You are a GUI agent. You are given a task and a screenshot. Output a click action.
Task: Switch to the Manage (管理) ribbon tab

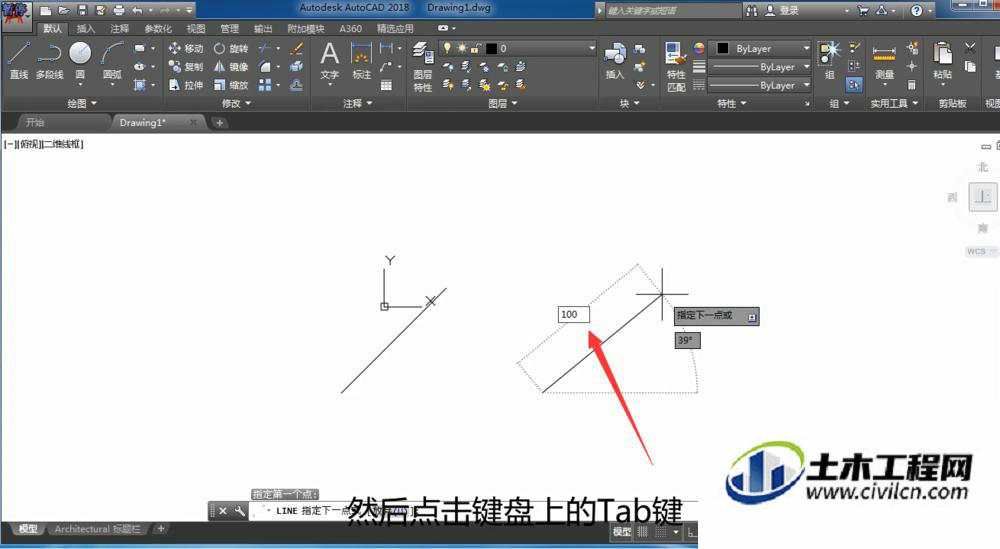230,29
